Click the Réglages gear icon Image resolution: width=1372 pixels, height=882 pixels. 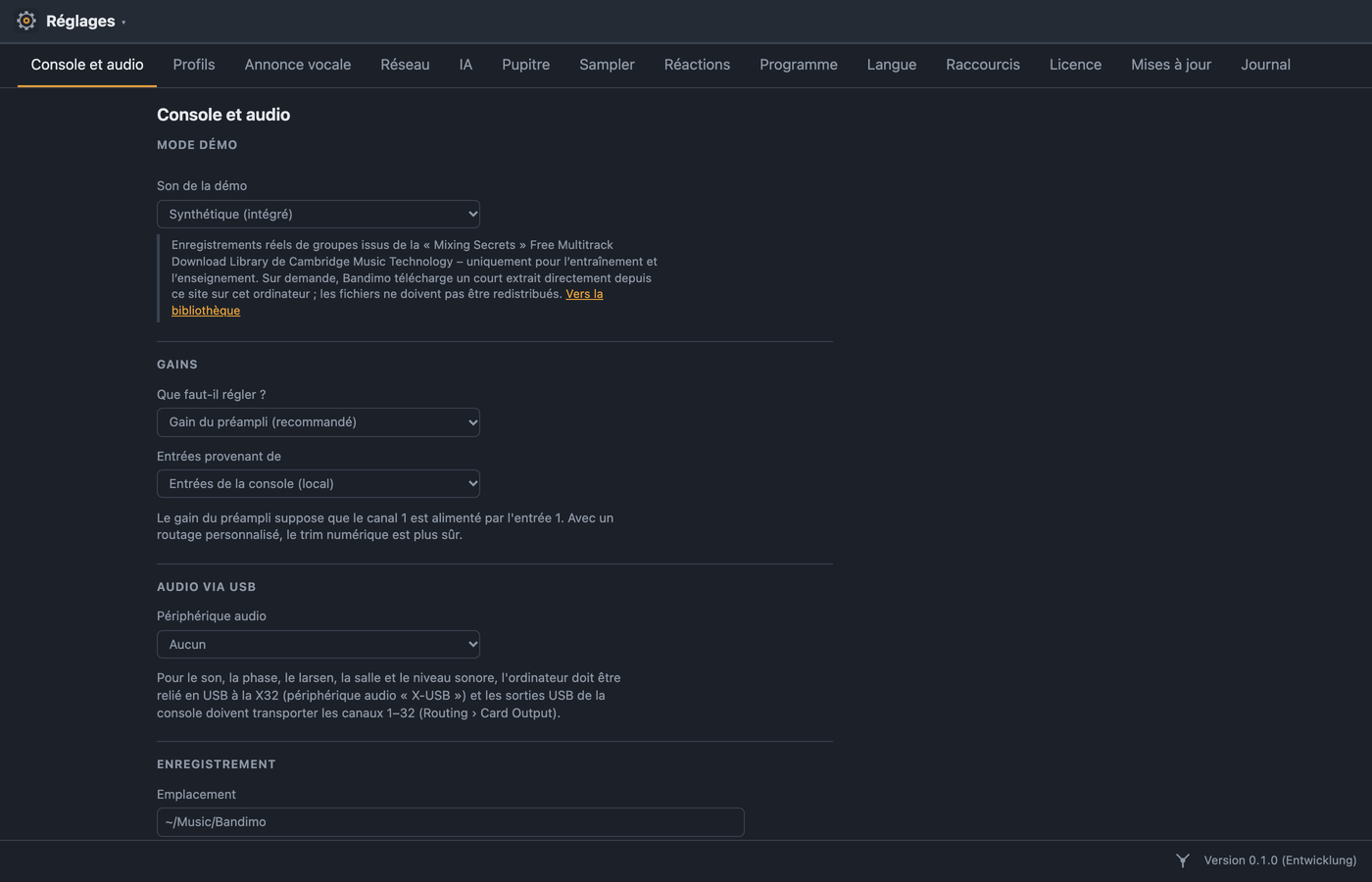[x=26, y=21]
